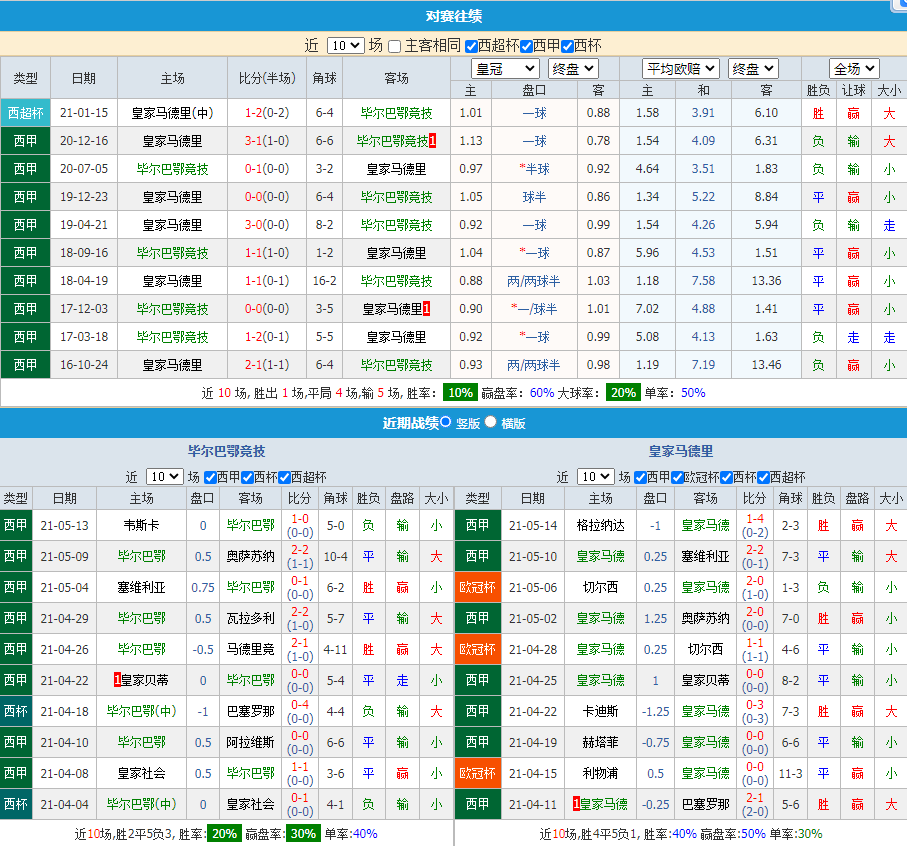The image size is (907, 846).
Task: Click 阿拉维斯 in the 21-04-10 row
Action: 250,742
